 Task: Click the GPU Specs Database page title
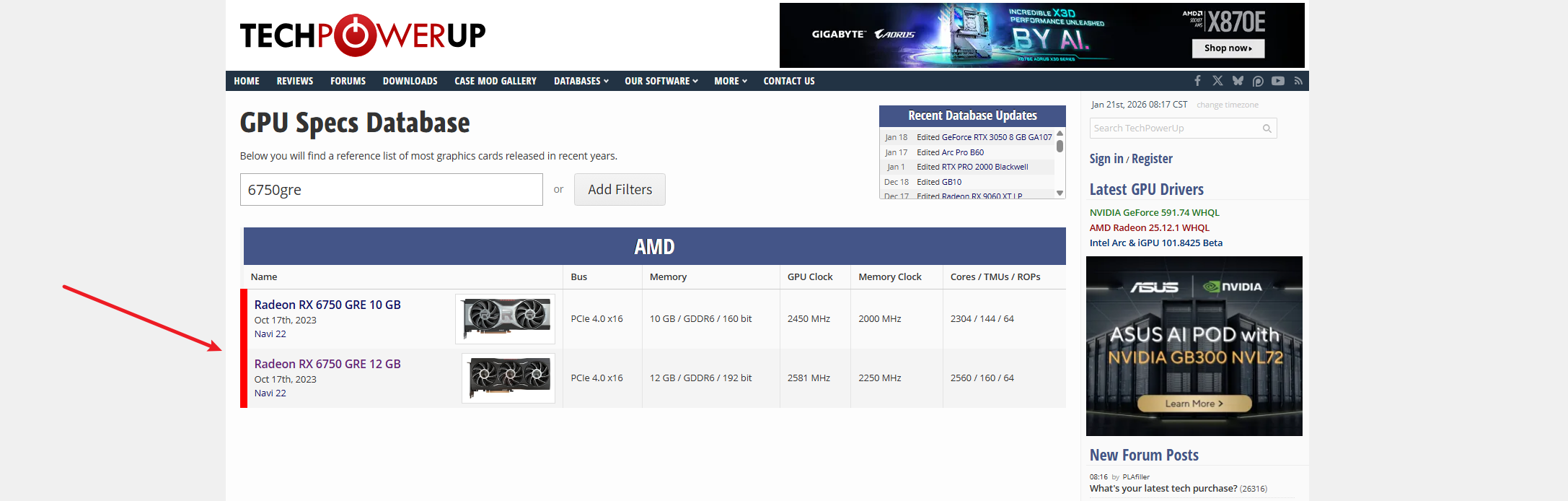click(355, 123)
